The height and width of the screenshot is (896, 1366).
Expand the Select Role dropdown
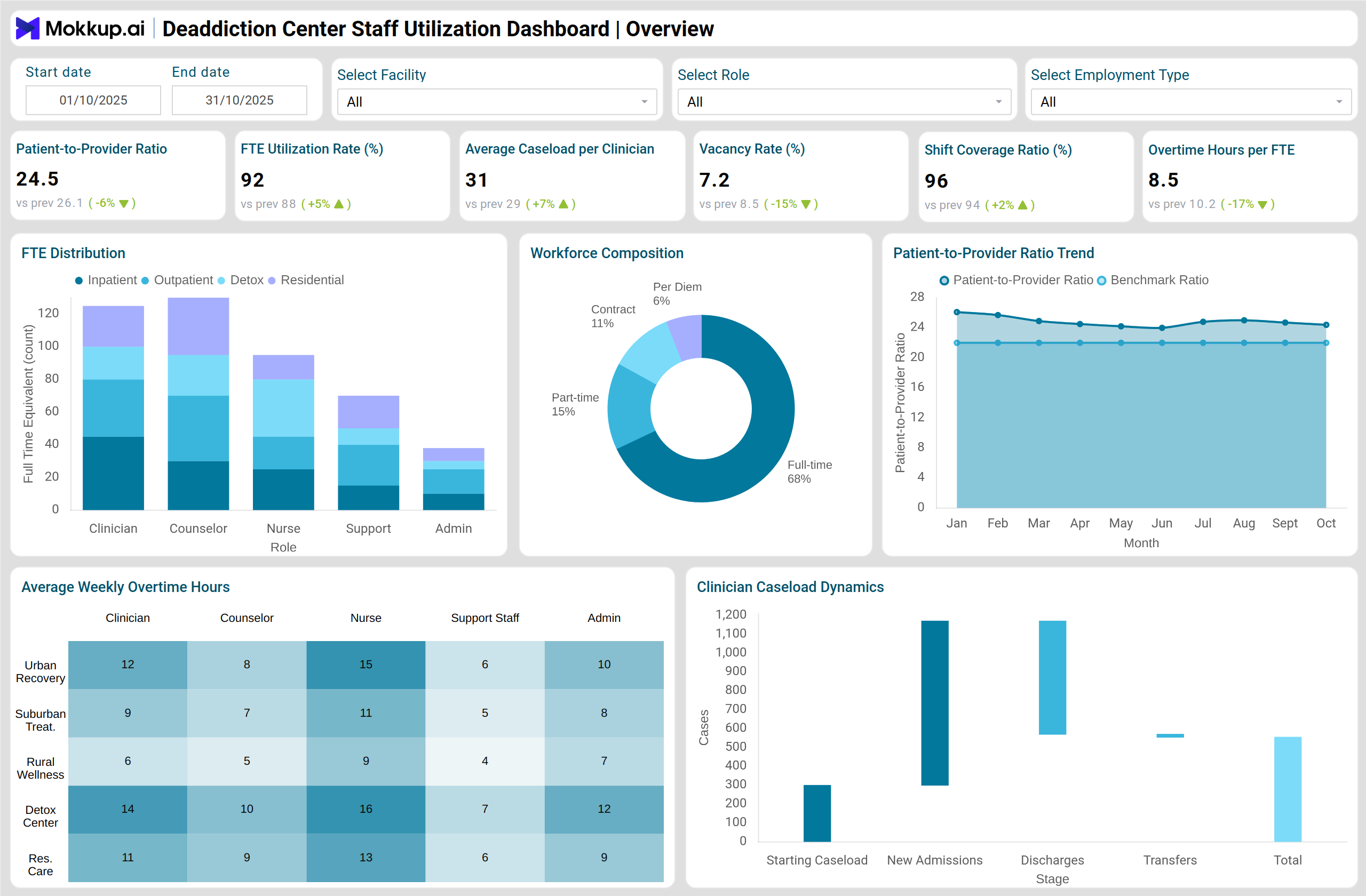pos(844,102)
